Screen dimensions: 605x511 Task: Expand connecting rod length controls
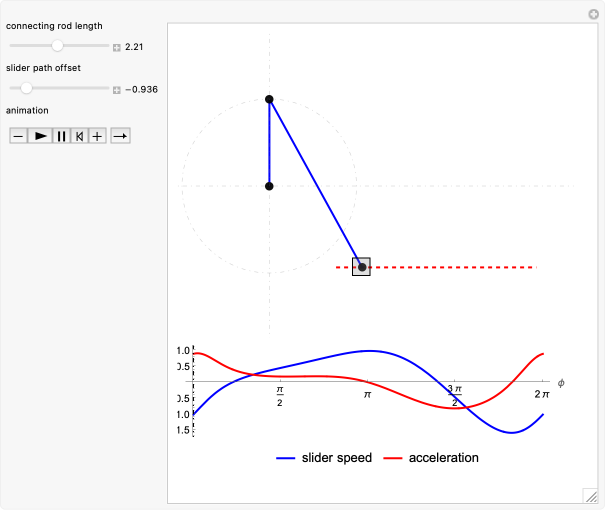[x=117, y=46]
